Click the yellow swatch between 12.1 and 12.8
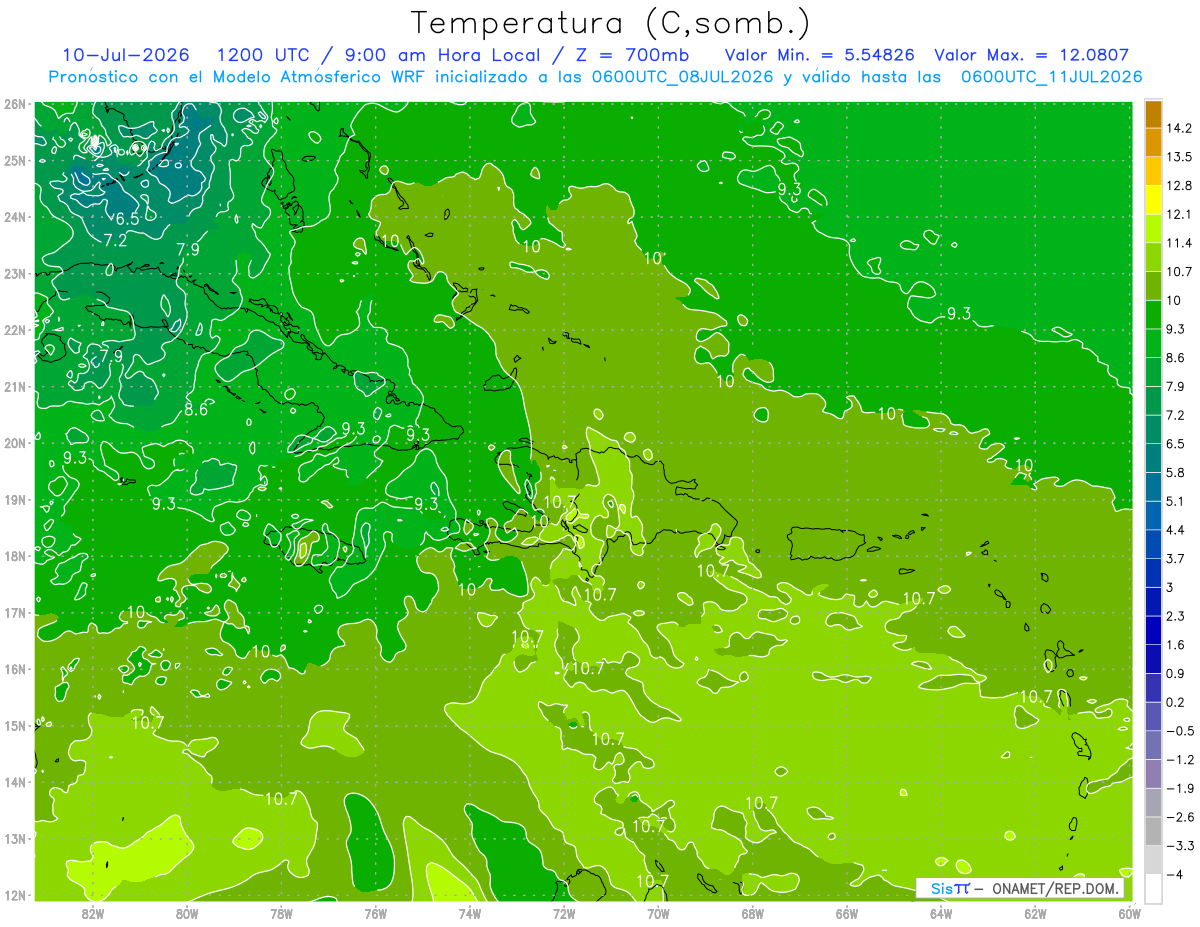This screenshot has height=927, width=1200. pos(1153,200)
